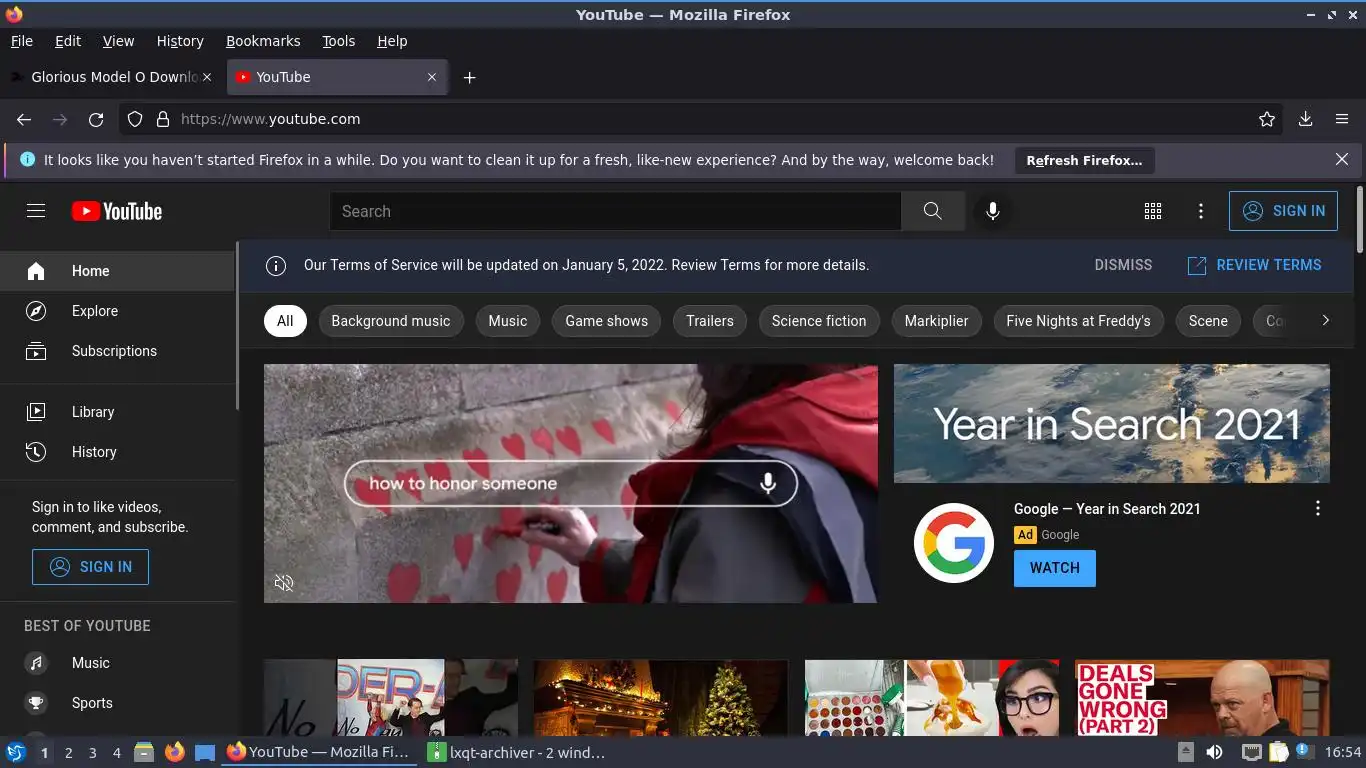Select the Music filter chip
This screenshot has height=768, width=1366.
pyautogui.click(x=508, y=321)
